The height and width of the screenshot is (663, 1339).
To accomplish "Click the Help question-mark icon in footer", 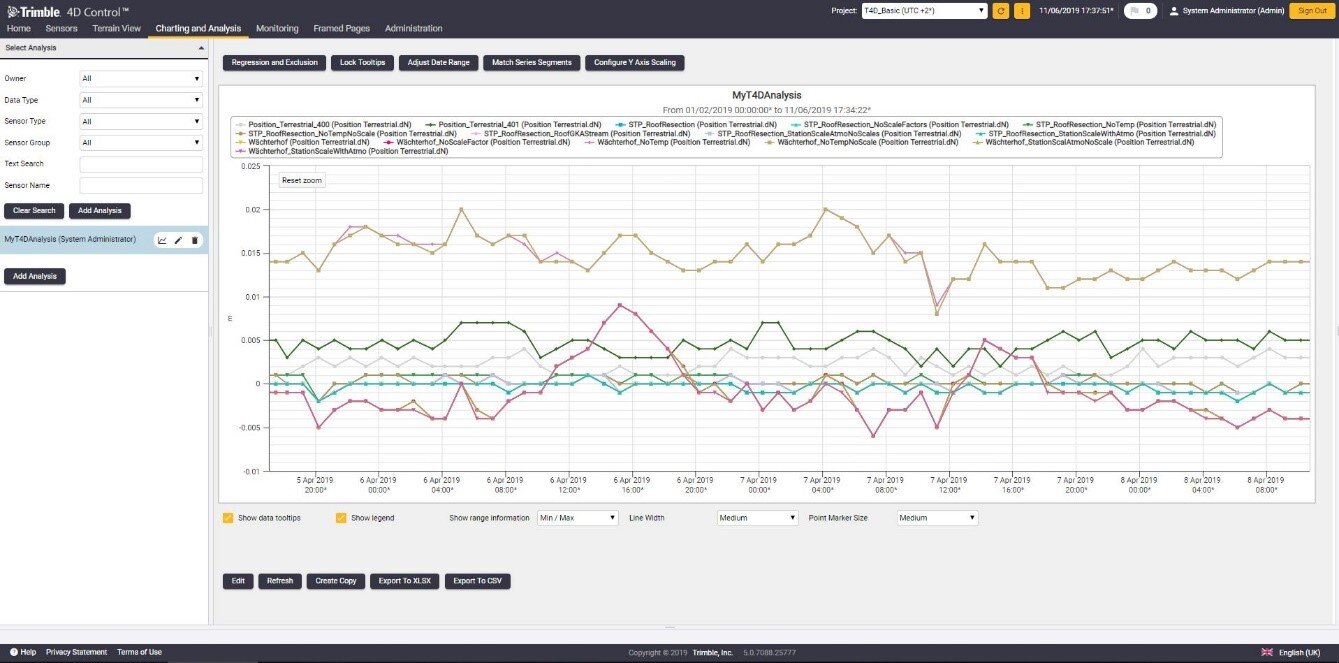I will pos(13,652).
